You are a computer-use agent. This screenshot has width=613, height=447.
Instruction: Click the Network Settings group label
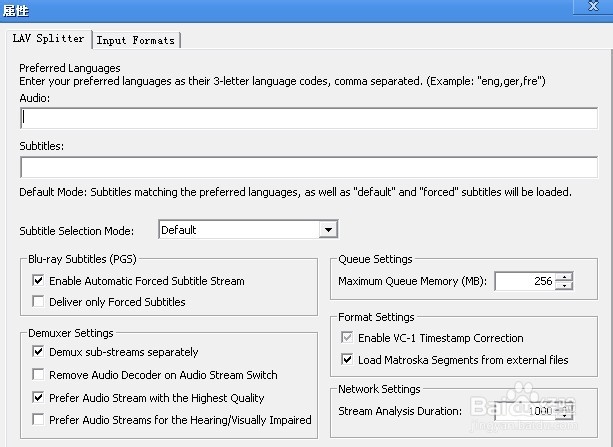point(379,389)
